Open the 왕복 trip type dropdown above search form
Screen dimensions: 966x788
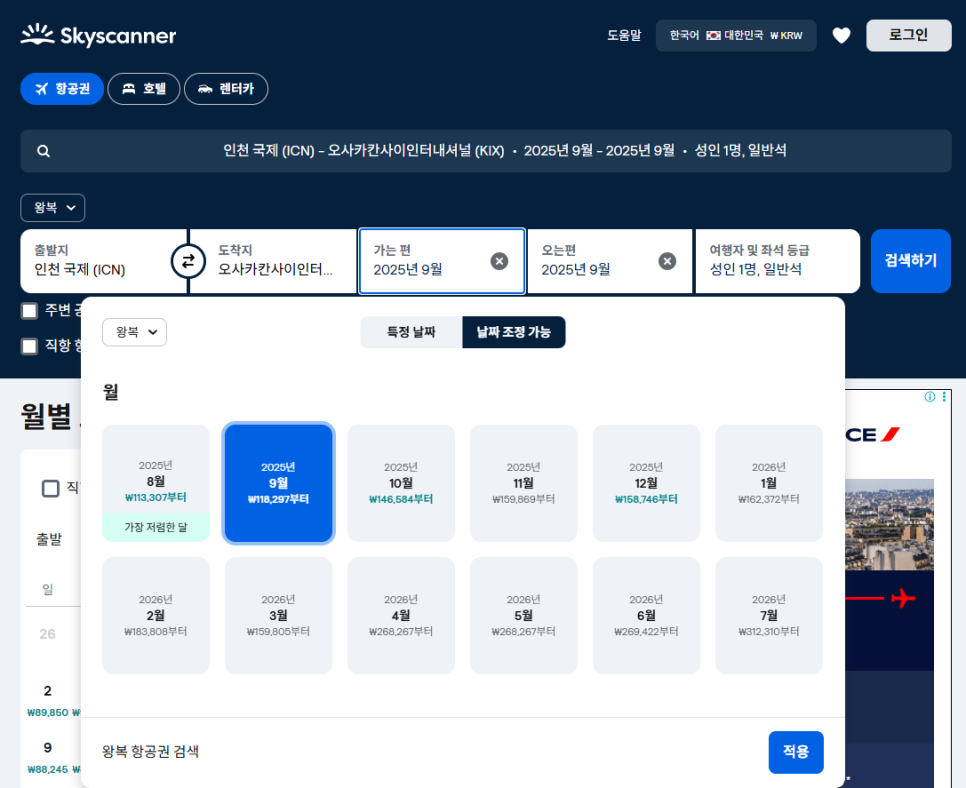(x=53, y=208)
